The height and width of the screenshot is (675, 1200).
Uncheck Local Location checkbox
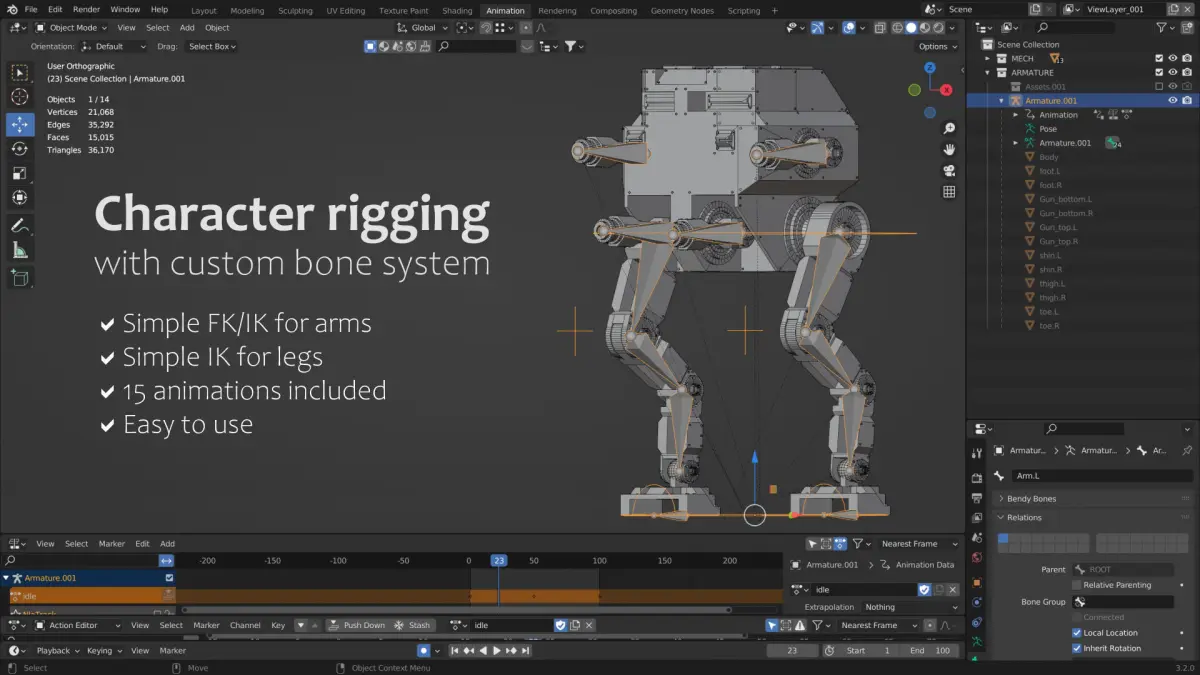click(1077, 633)
